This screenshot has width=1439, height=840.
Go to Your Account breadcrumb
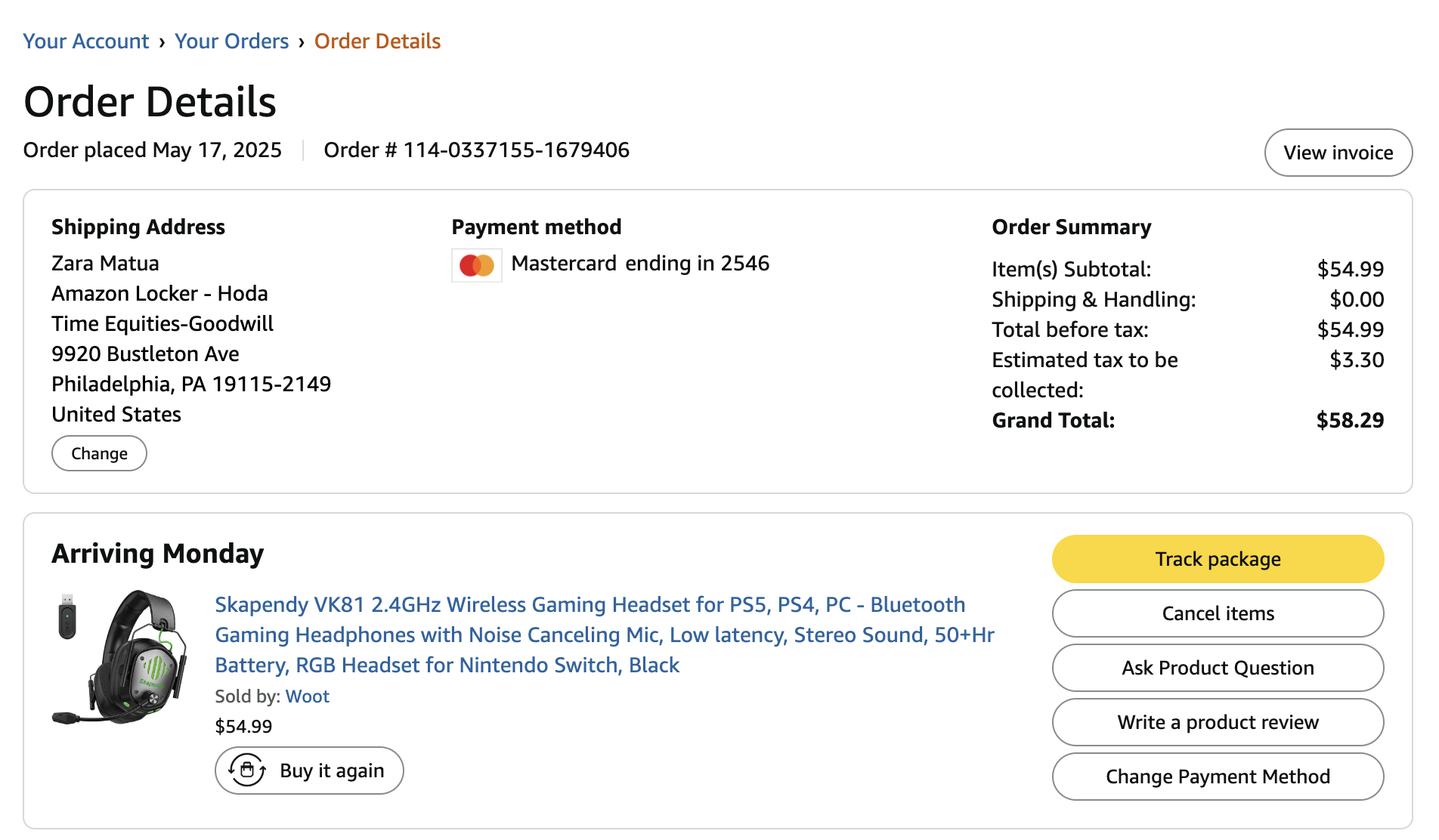[86, 41]
